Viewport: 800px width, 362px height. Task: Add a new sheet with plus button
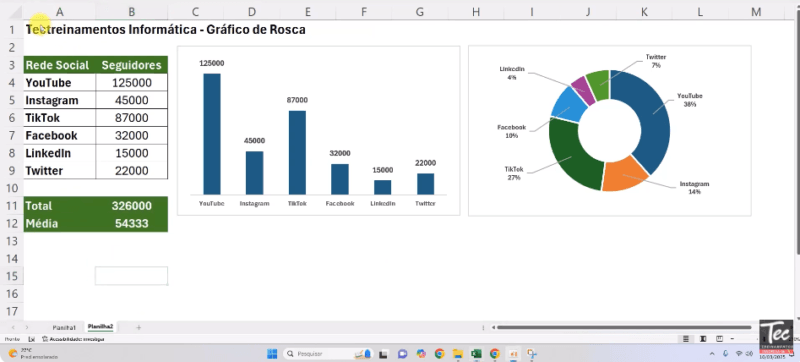(x=138, y=327)
